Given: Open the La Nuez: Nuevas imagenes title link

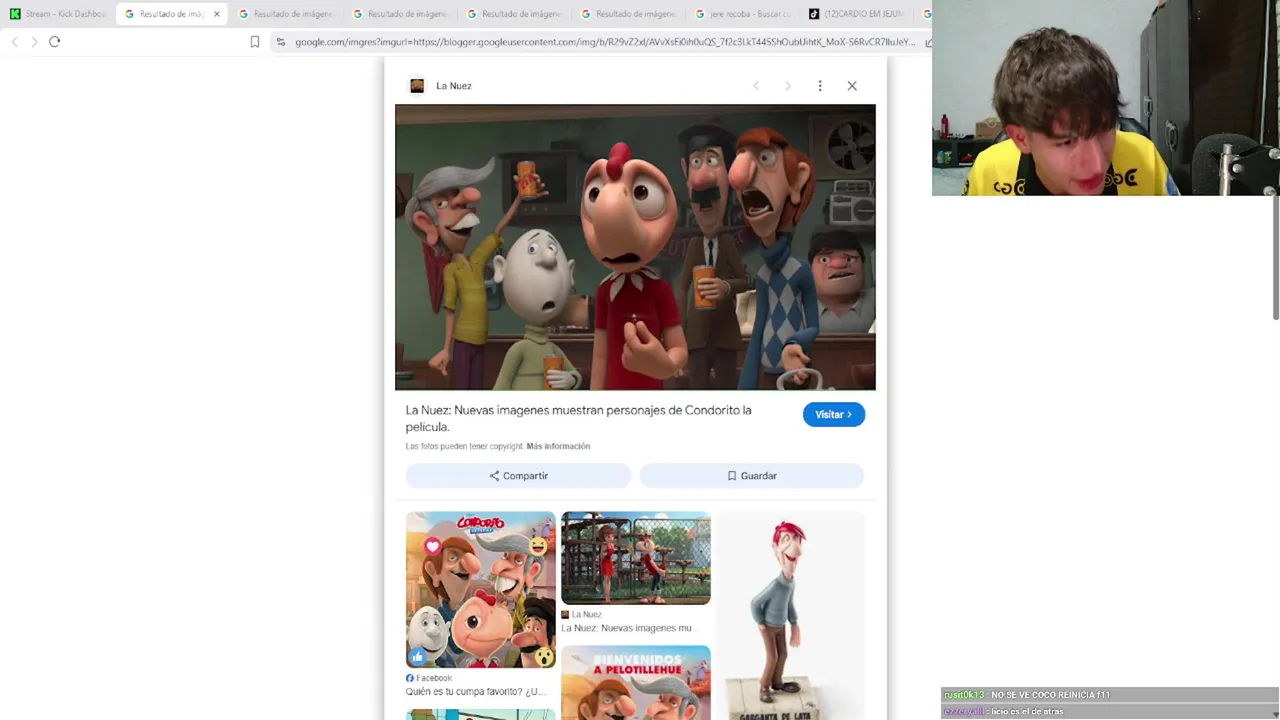Looking at the screenshot, I should 578,418.
